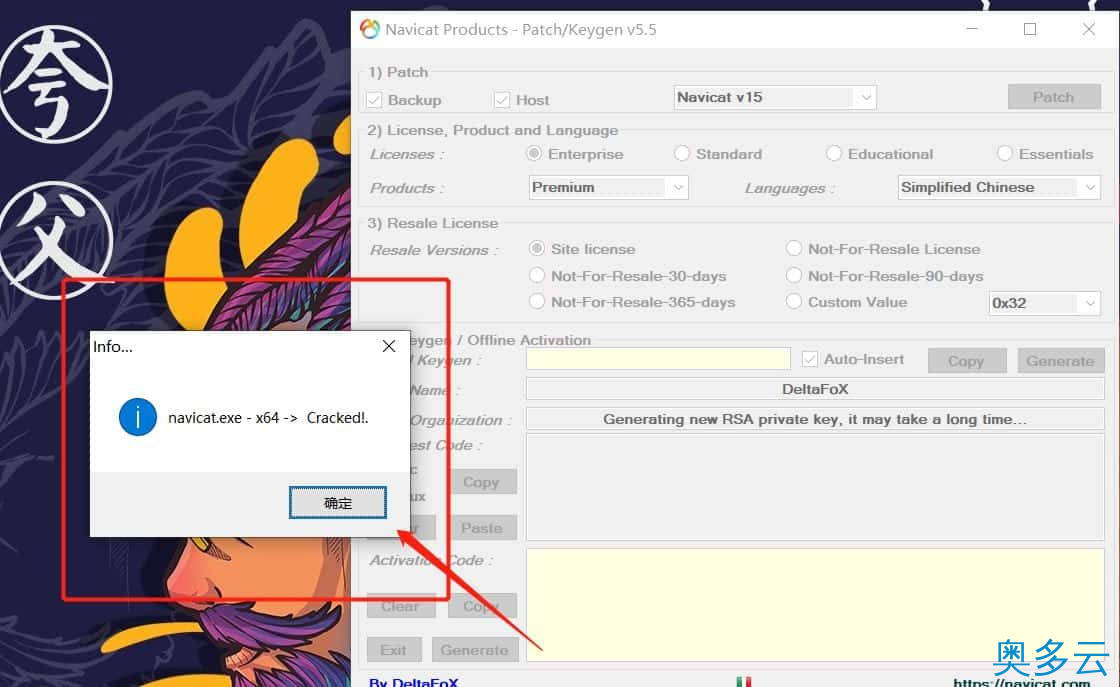The height and width of the screenshot is (687, 1120).
Task: Maximize the Patch/Keygen window
Action: pos(1029,29)
